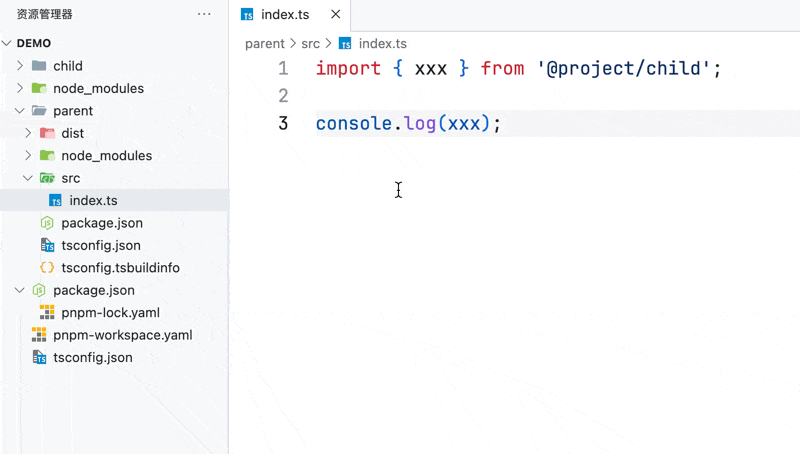Click line number 2 in gutter
Viewport: 800px width, 454px height.
[x=283, y=96]
